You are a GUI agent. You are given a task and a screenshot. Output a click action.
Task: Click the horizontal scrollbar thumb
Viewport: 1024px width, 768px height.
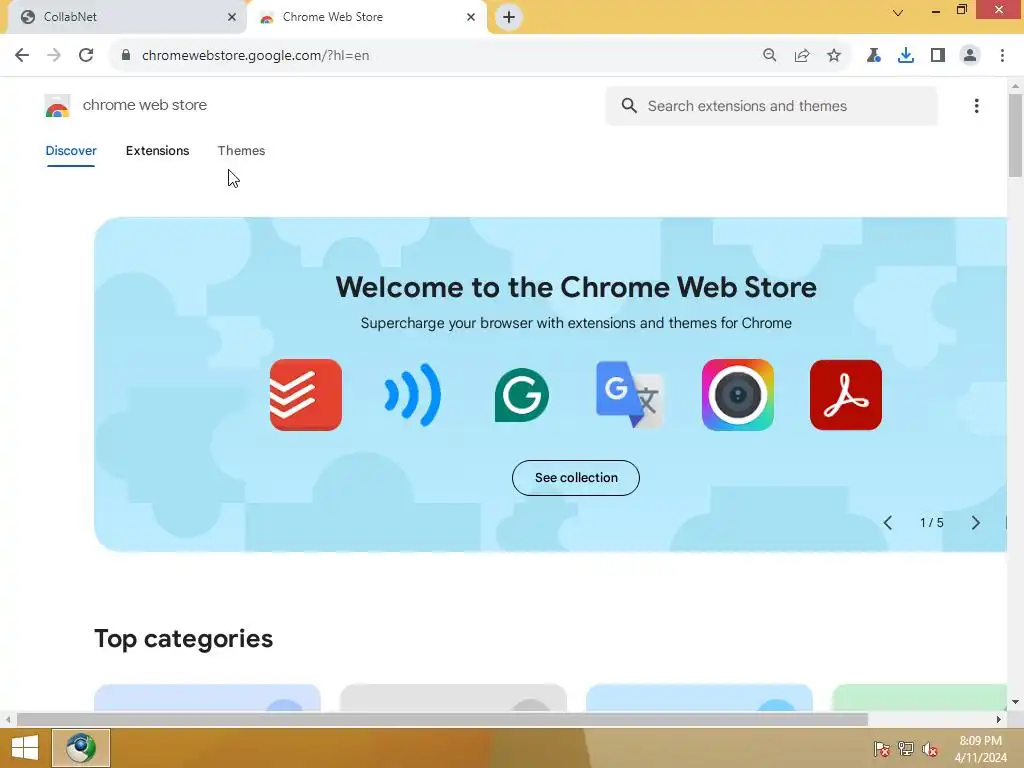click(442, 719)
